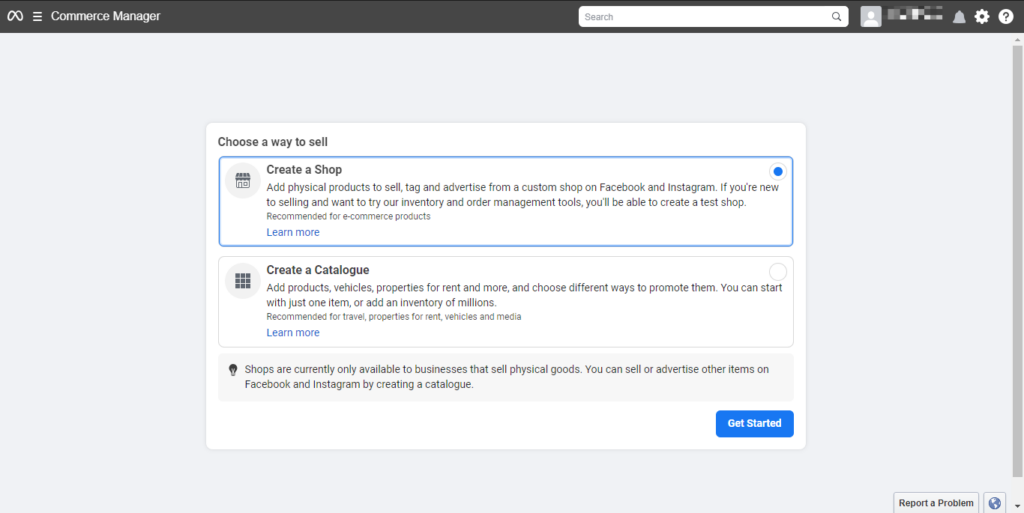Click the Get Started button

click(x=754, y=424)
